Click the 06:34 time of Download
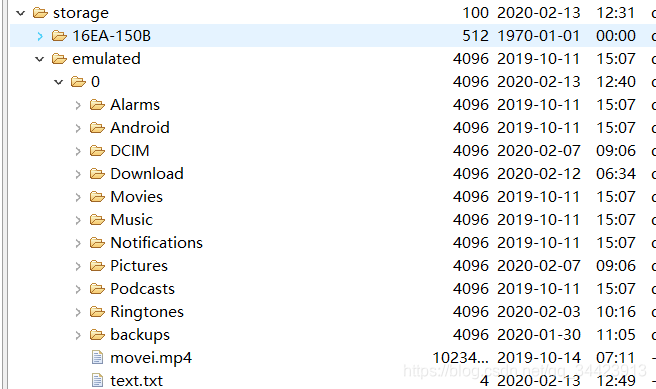656x389 pixels. (616, 174)
